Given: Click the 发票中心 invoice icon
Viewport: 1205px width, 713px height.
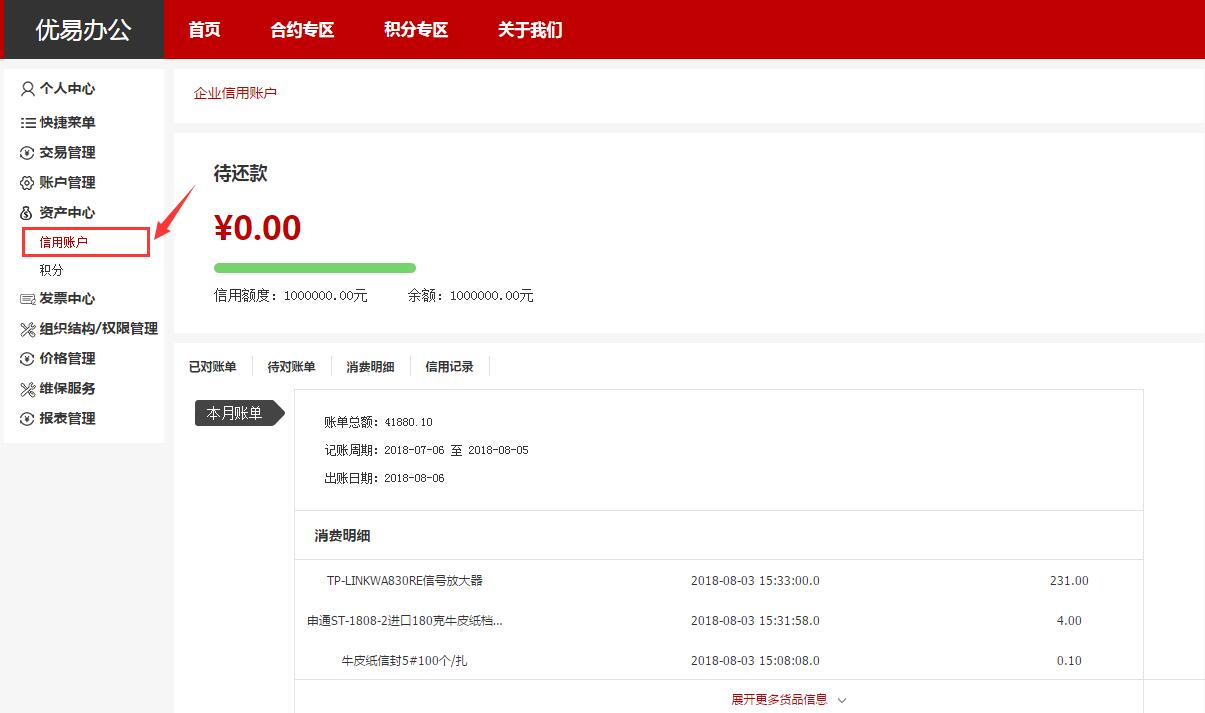Looking at the screenshot, I should [x=28, y=299].
